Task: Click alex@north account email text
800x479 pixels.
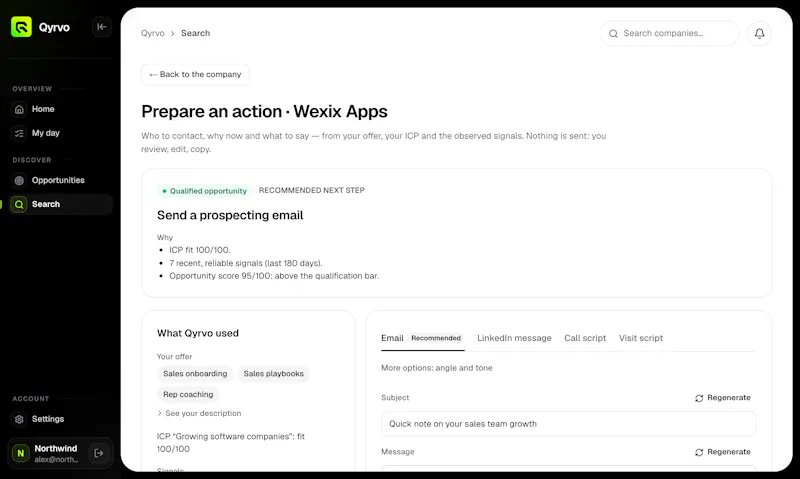Action: click(x=56, y=460)
